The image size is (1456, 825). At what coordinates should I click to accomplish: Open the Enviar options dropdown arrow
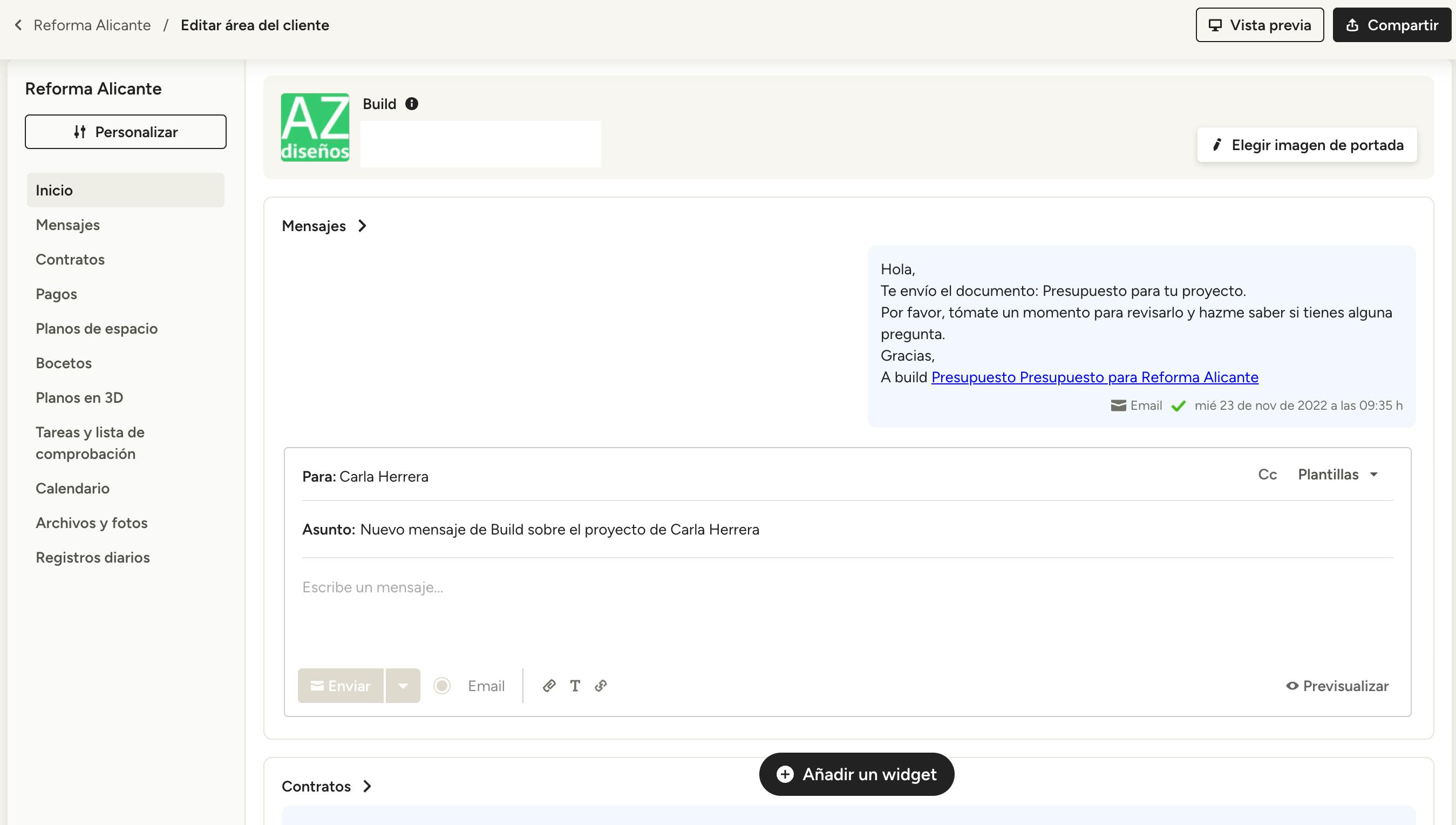tap(403, 686)
